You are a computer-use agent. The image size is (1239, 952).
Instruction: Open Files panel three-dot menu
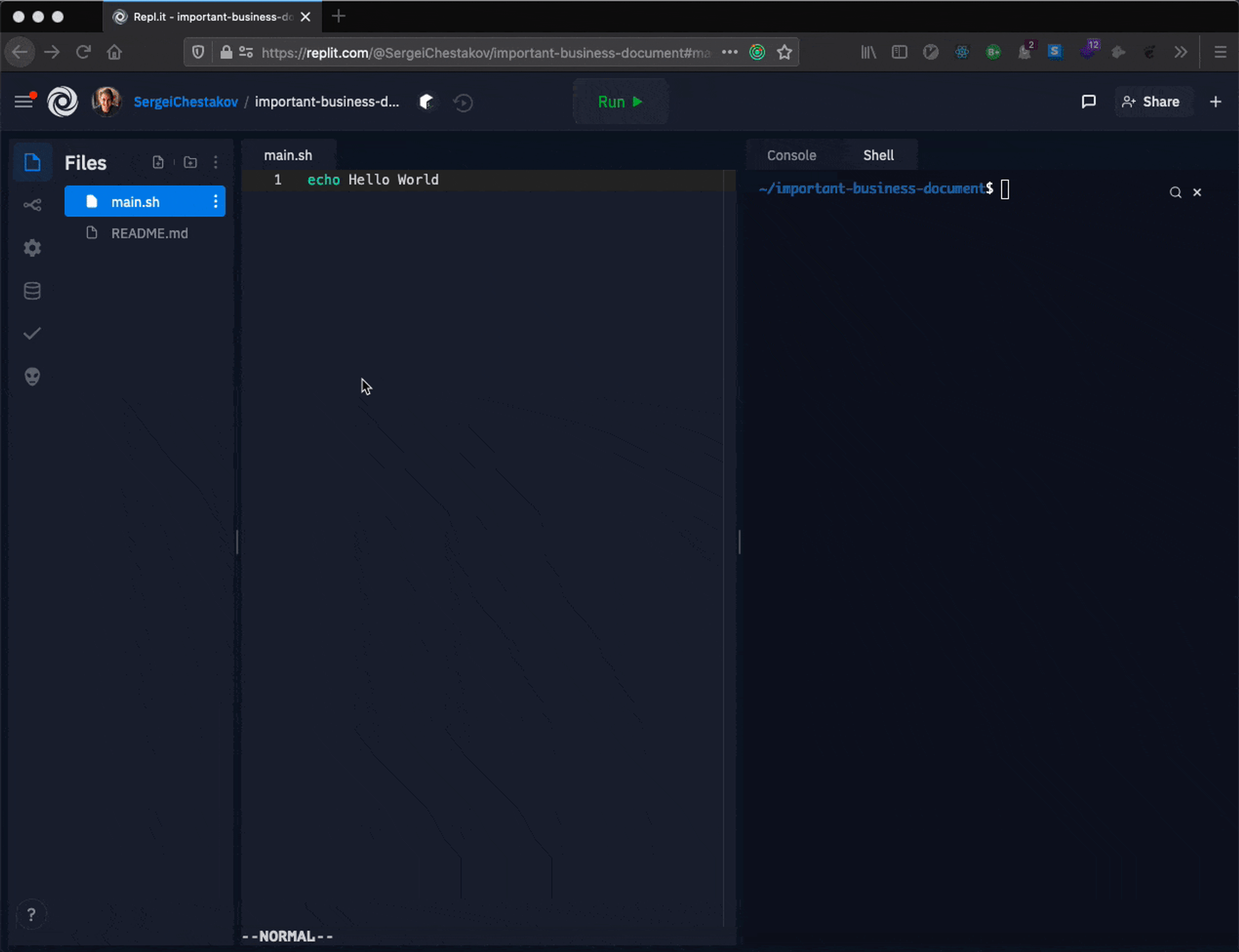point(216,163)
